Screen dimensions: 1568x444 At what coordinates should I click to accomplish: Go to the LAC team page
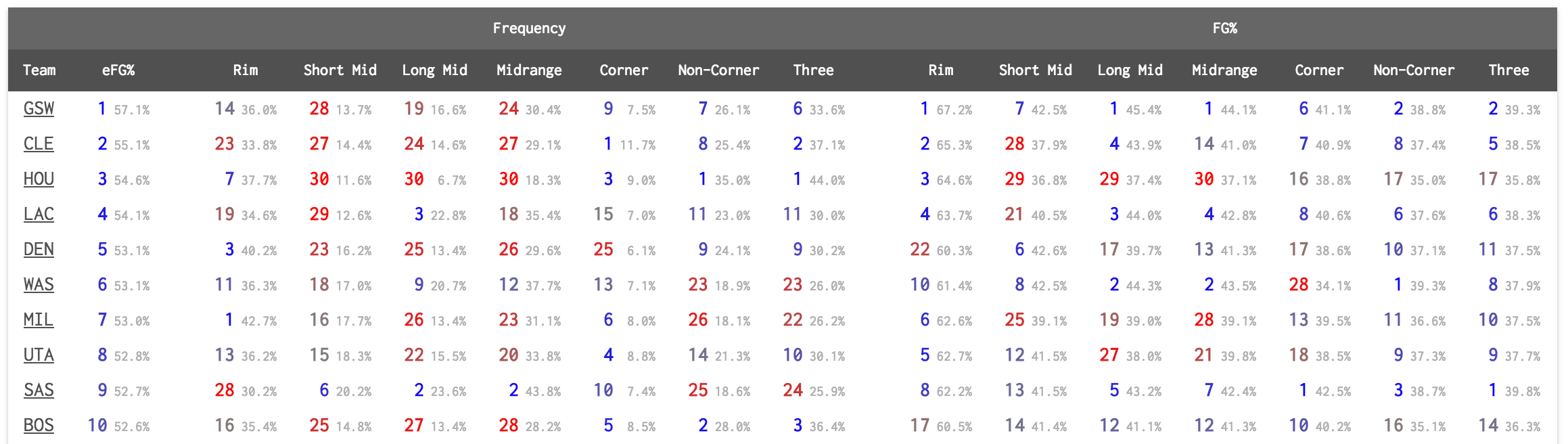pyautogui.click(x=39, y=215)
